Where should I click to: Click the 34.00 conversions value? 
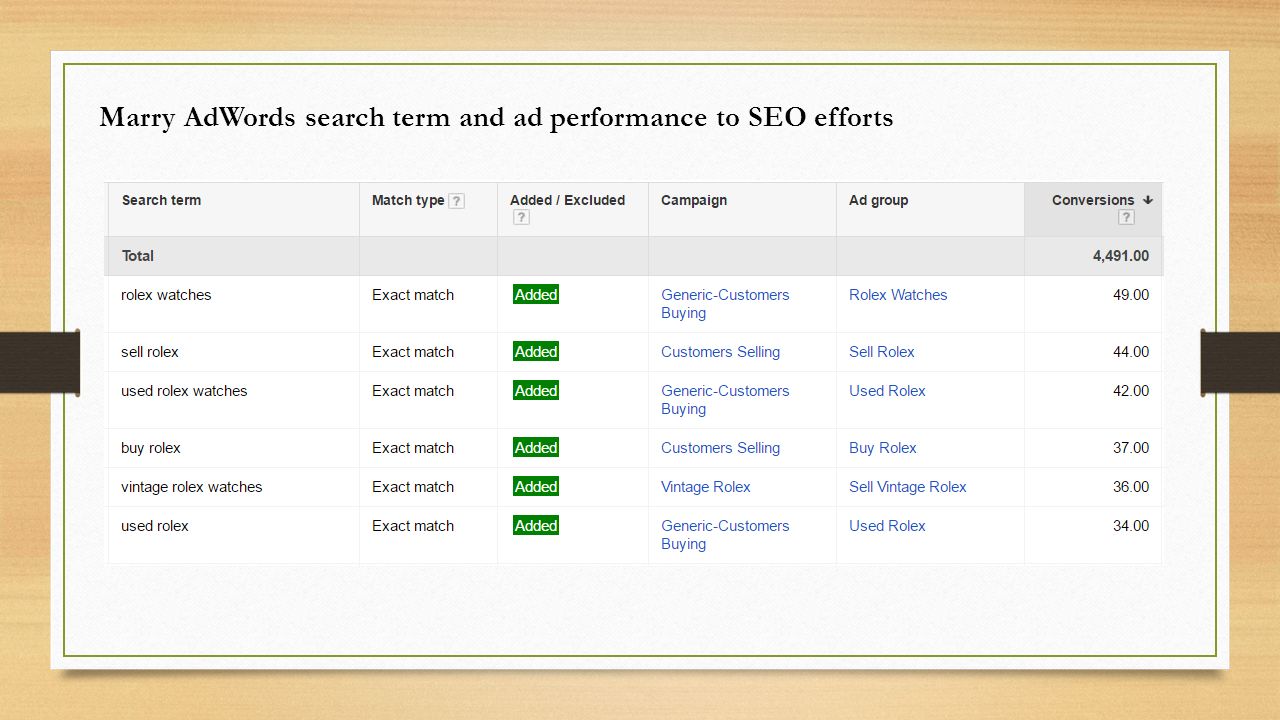(x=1131, y=526)
